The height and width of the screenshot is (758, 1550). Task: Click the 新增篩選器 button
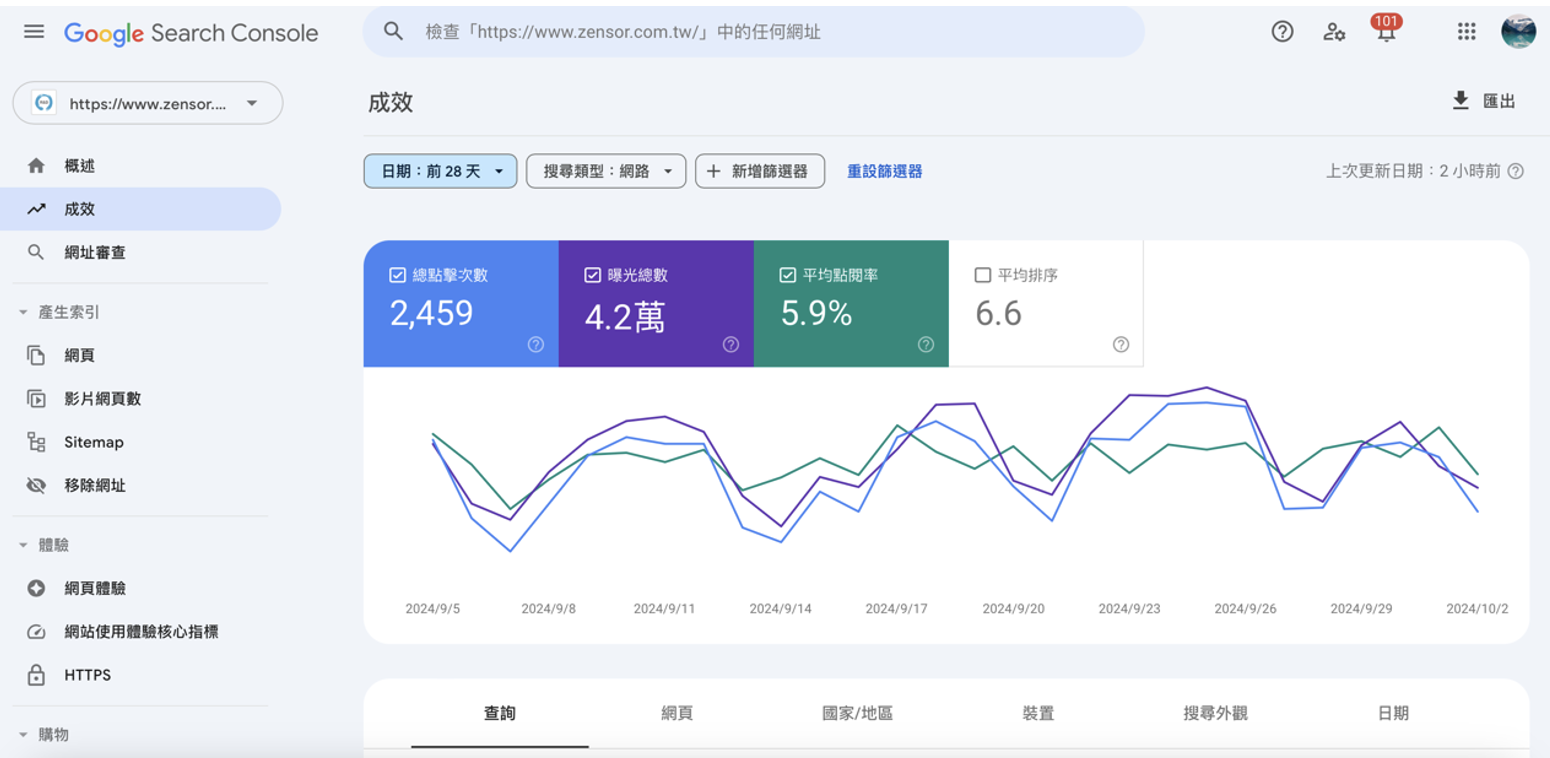[760, 171]
